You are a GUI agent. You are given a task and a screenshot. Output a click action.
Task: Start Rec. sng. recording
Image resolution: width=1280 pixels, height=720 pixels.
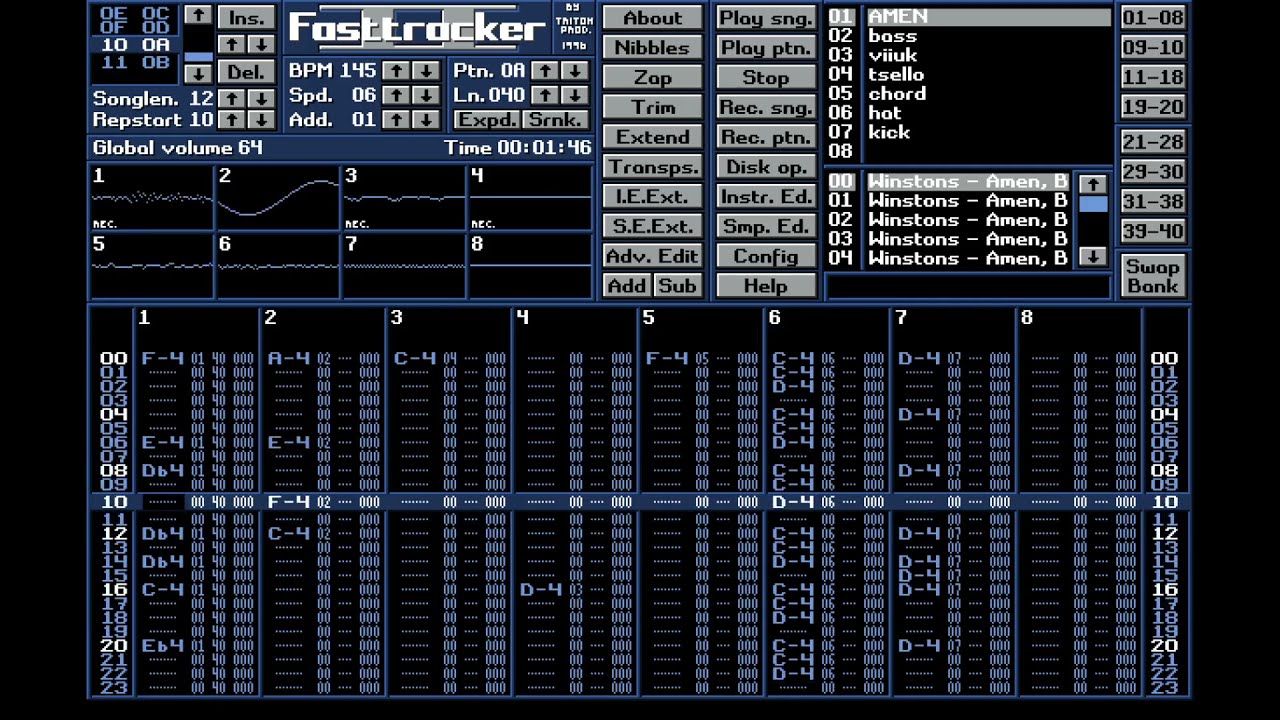click(x=766, y=107)
